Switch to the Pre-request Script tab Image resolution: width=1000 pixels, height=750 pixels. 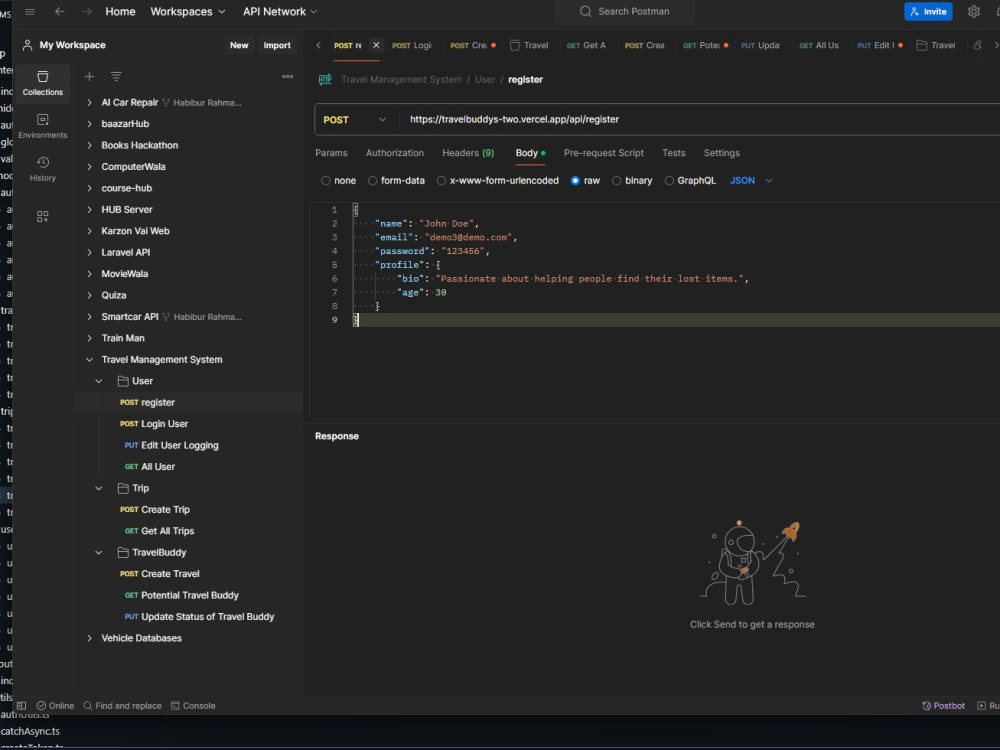pos(604,154)
